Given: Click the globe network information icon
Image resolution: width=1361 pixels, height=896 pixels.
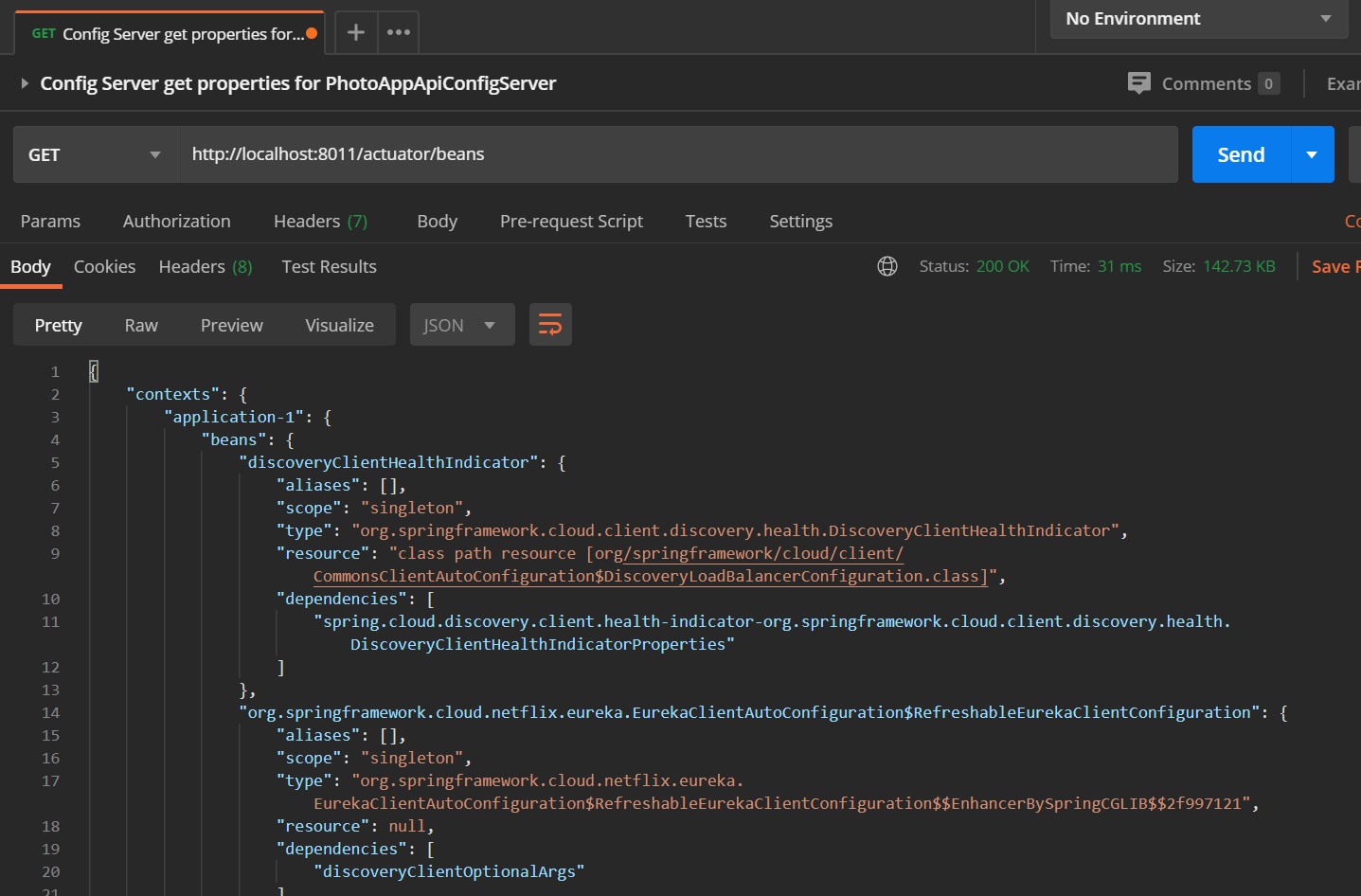Looking at the screenshot, I should [887, 266].
